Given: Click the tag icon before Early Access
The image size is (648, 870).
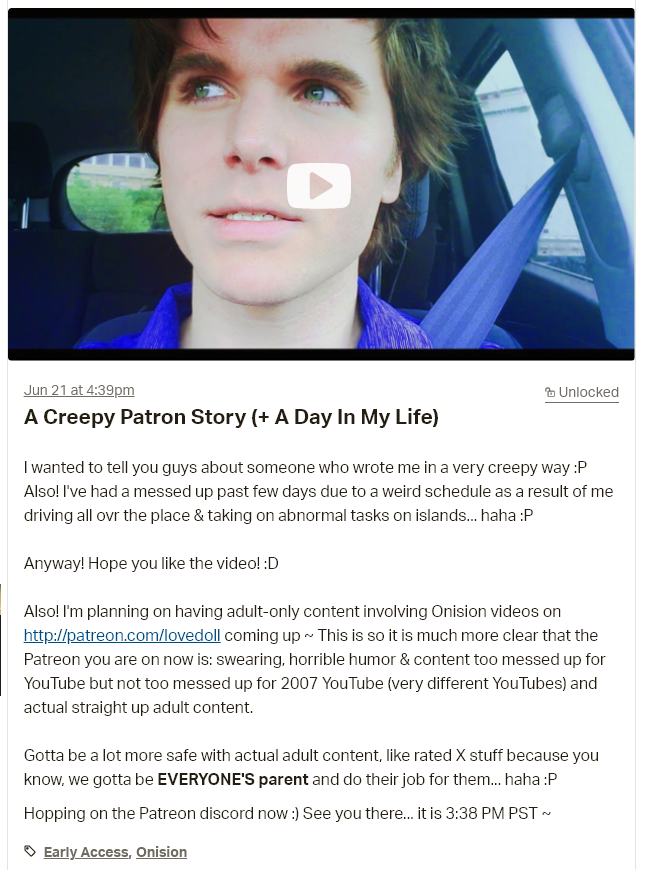Looking at the screenshot, I should tap(31, 851).
